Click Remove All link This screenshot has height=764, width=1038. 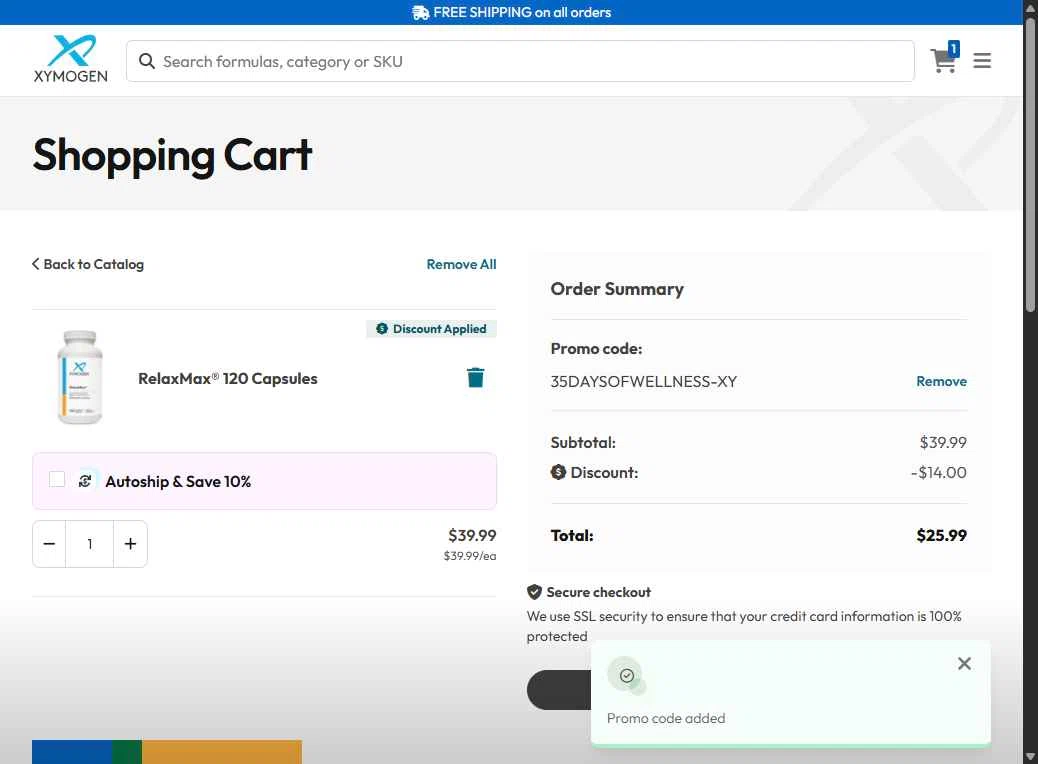pos(461,264)
